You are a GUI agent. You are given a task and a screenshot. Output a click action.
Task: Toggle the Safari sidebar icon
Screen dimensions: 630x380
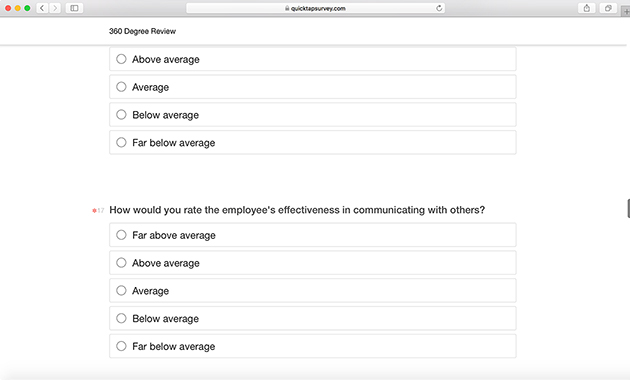pos(74,8)
